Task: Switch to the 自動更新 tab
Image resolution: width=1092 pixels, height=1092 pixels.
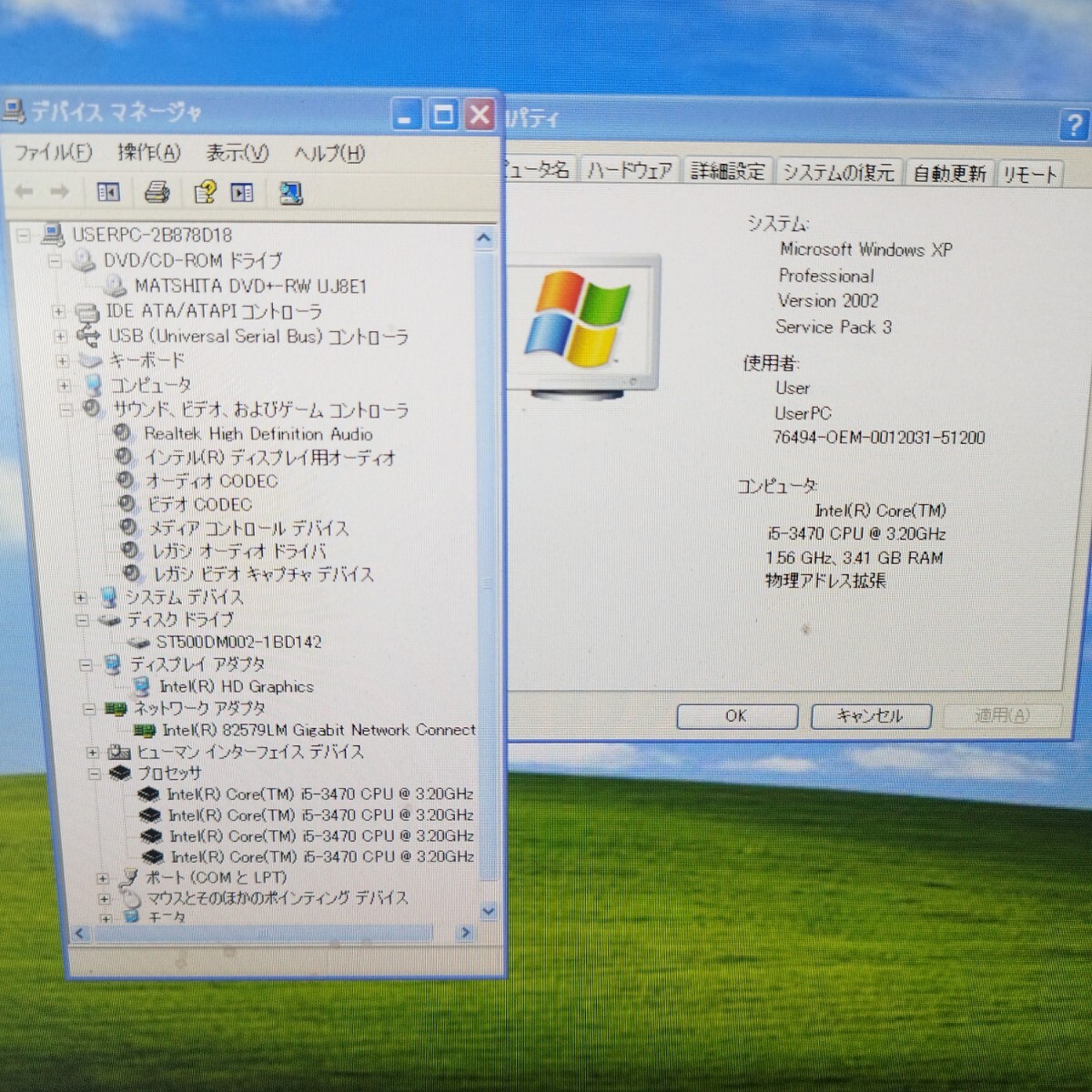Action: [949, 173]
